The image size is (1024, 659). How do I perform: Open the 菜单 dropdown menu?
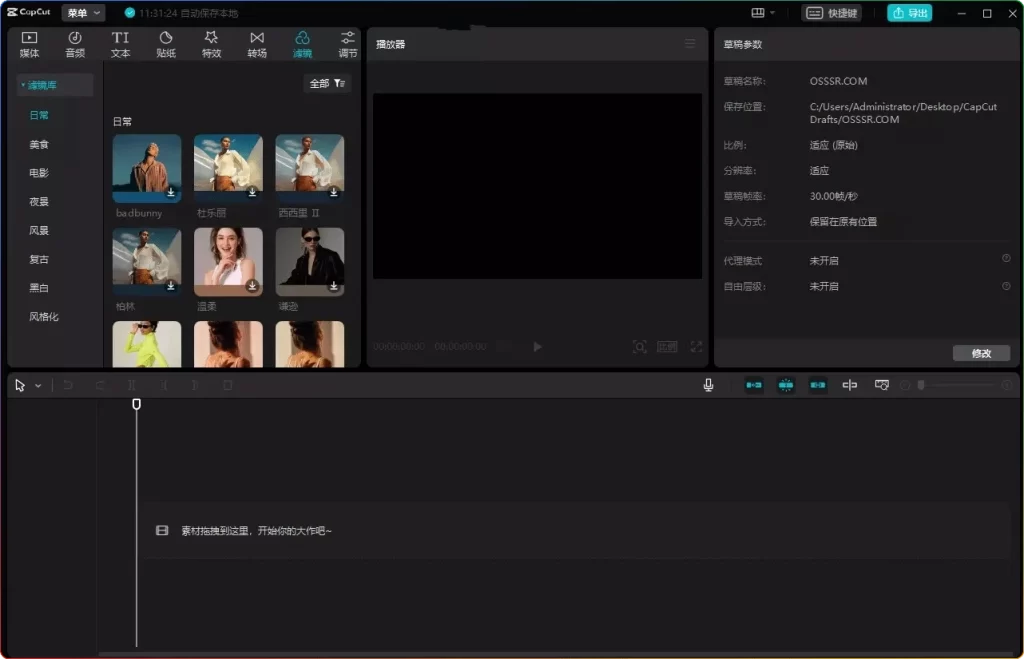pos(83,13)
